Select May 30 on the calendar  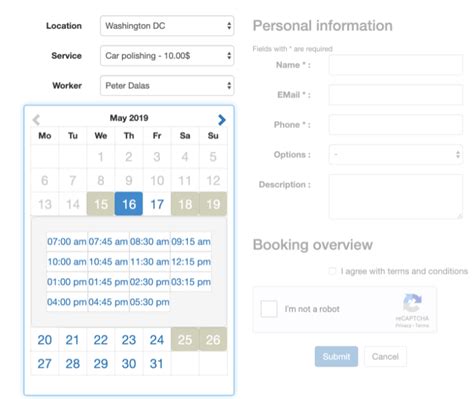pos(129,363)
